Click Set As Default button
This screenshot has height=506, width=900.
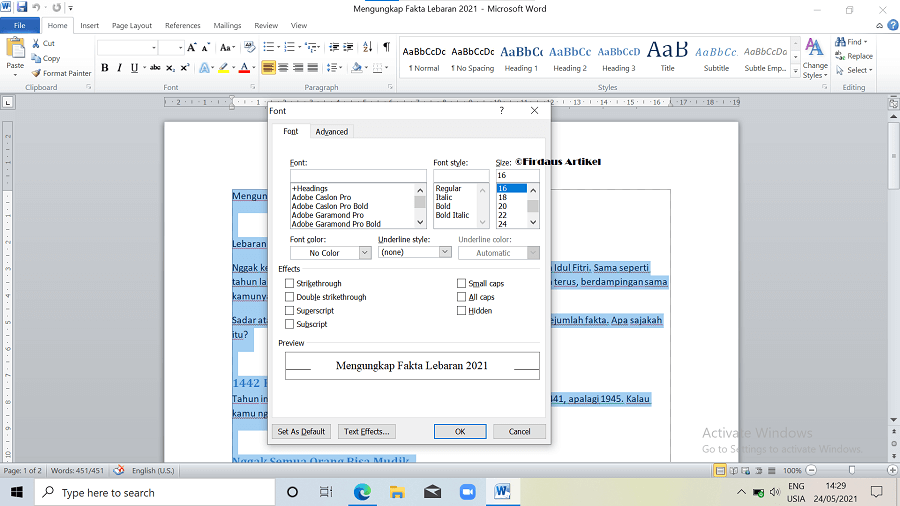301,431
